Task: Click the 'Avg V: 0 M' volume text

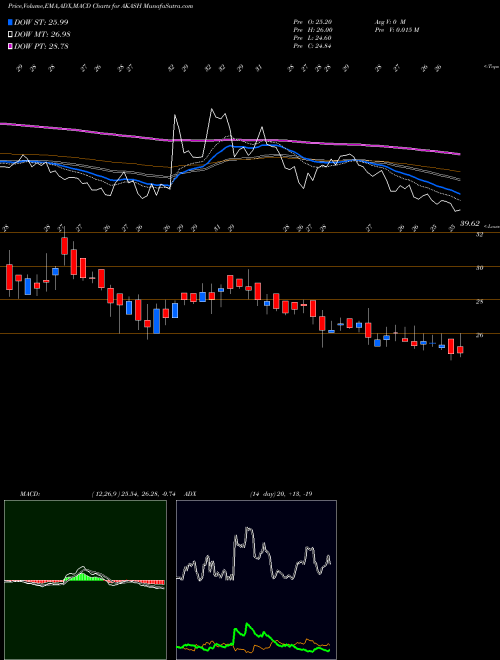Action: [389, 22]
